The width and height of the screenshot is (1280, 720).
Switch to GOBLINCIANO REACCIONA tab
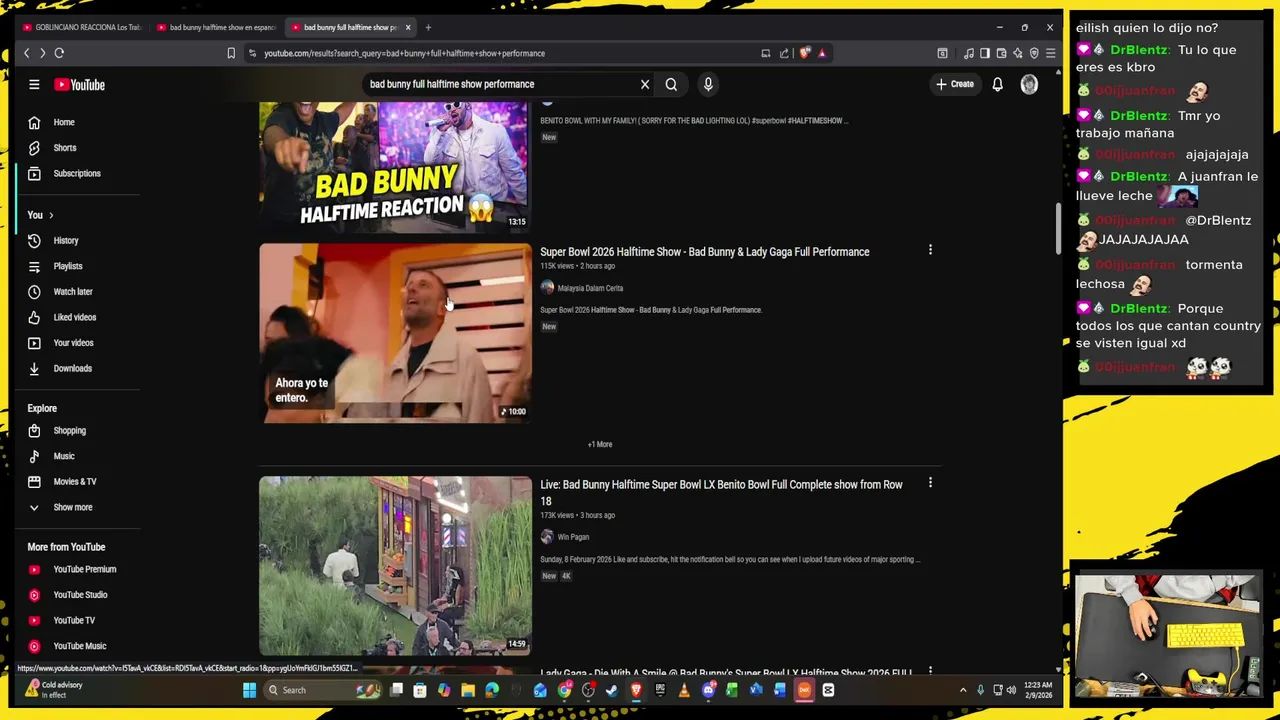coord(82,28)
